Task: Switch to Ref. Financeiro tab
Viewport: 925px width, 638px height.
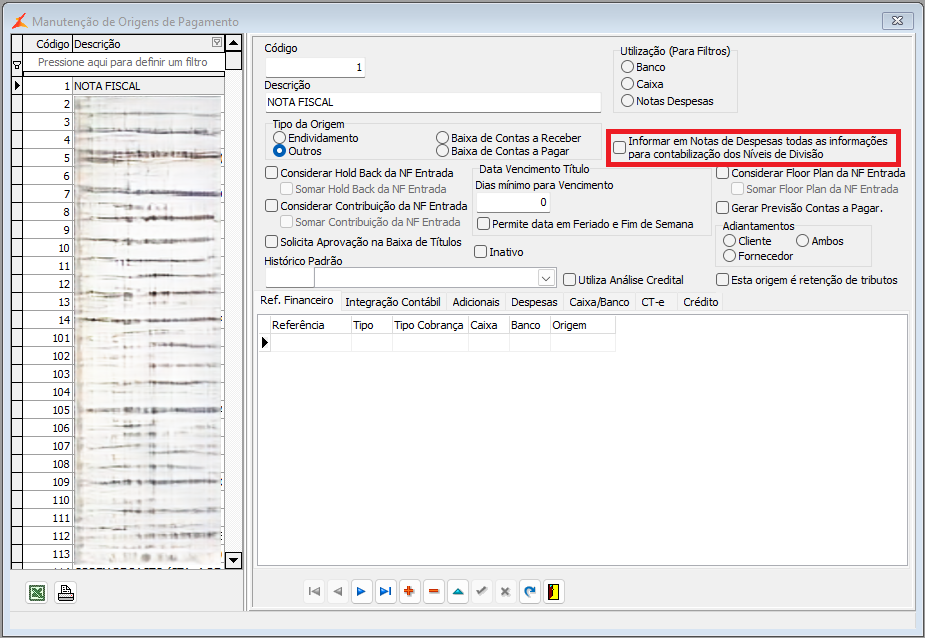Action: coord(297,300)
